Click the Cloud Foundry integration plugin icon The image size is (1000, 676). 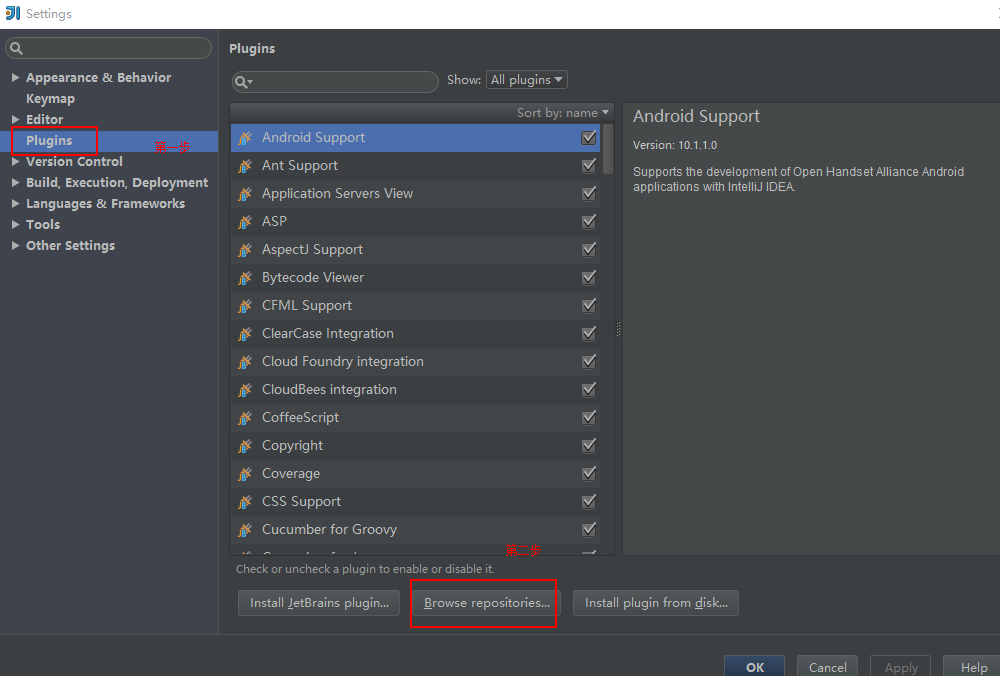[x=245, y=362]
